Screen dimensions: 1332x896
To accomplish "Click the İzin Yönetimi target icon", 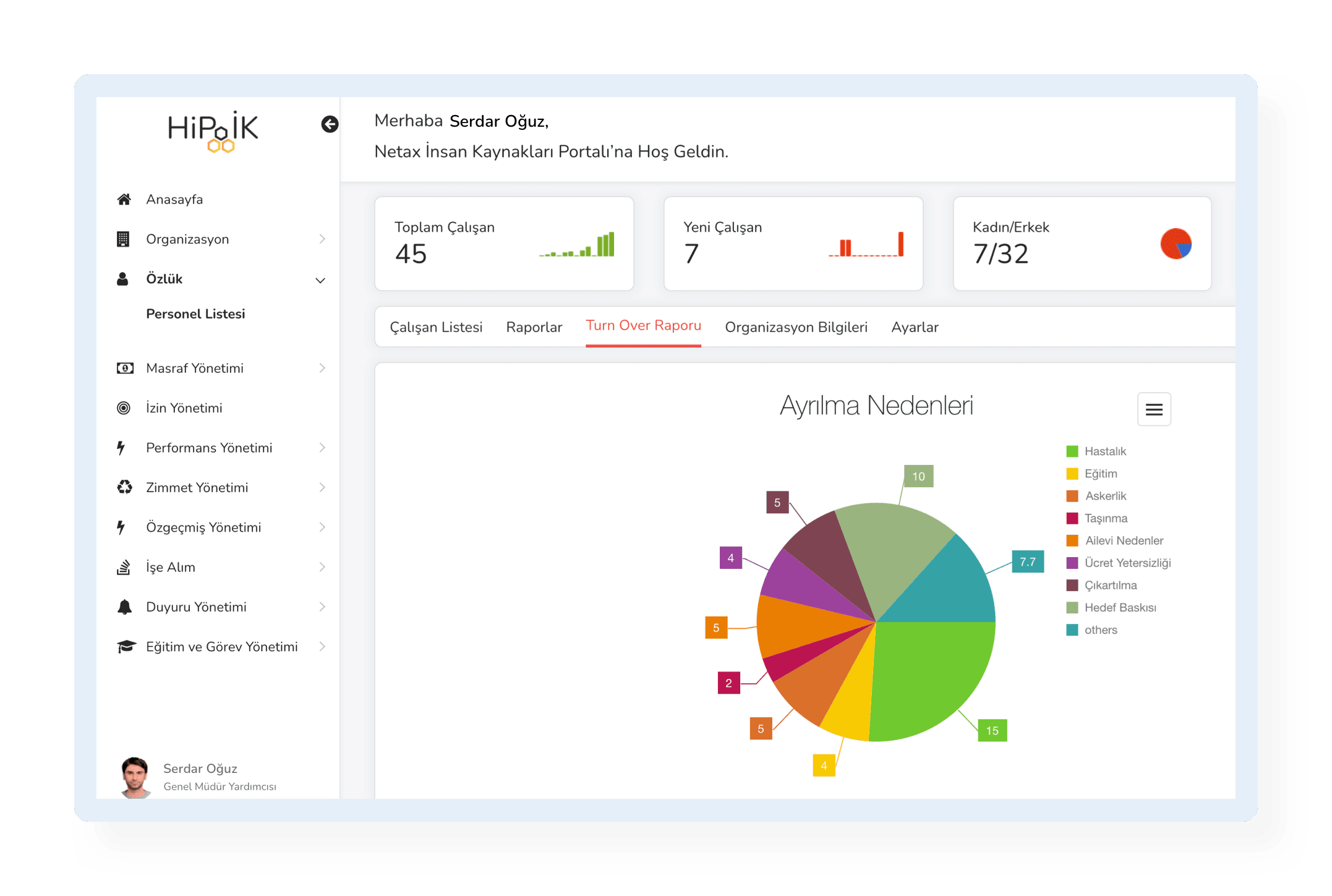I will coord(124,407).
